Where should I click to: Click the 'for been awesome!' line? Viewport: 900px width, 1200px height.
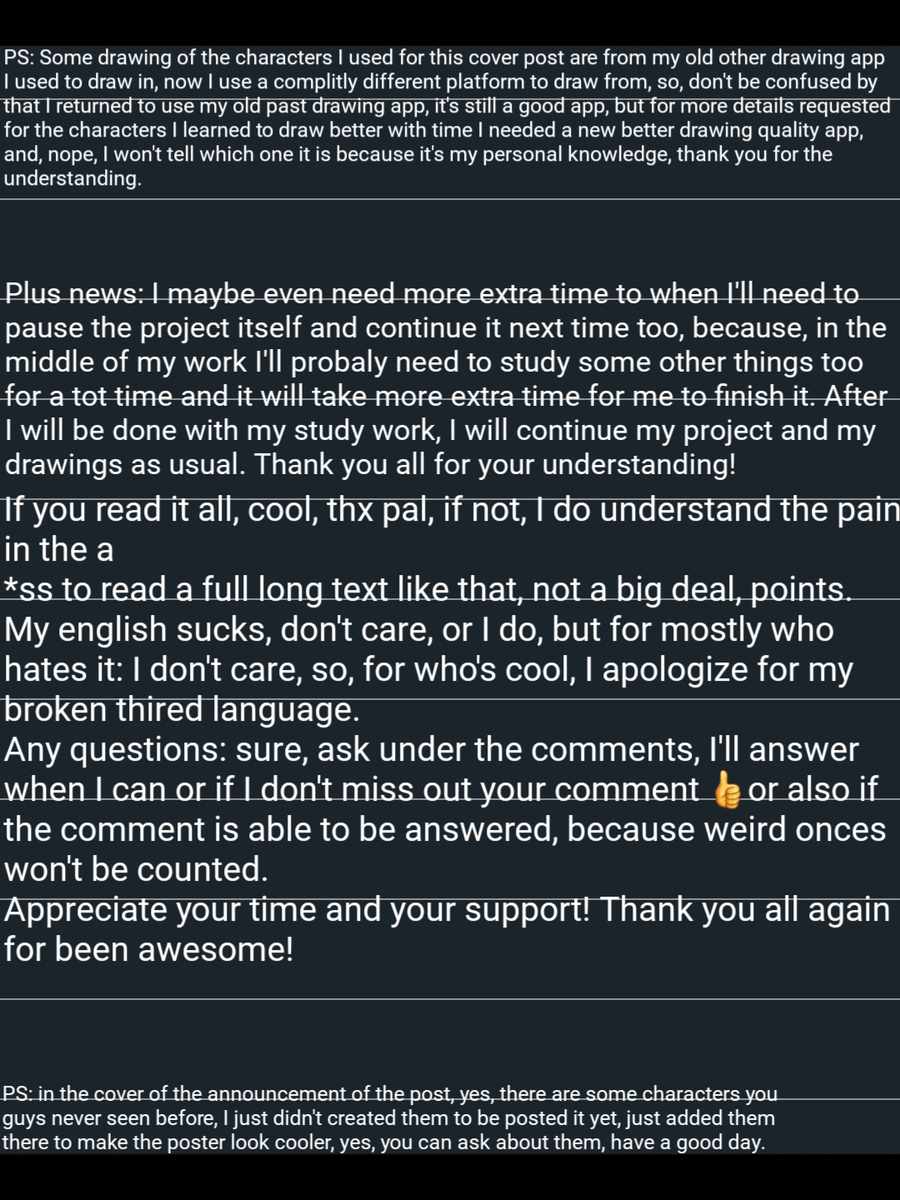tap(149, 950)
